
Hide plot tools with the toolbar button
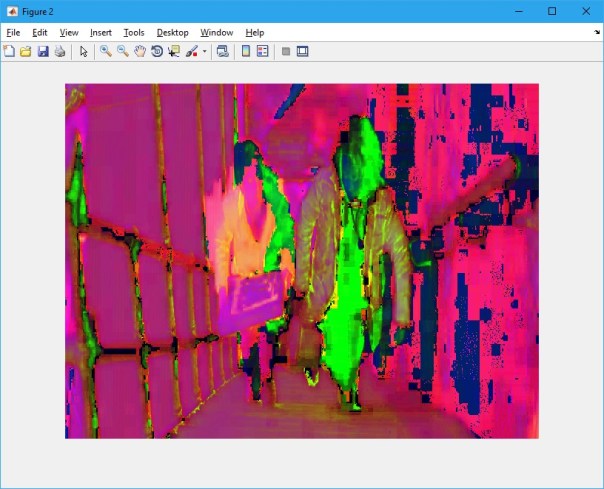pyautogui.click(x=286, y=51)
